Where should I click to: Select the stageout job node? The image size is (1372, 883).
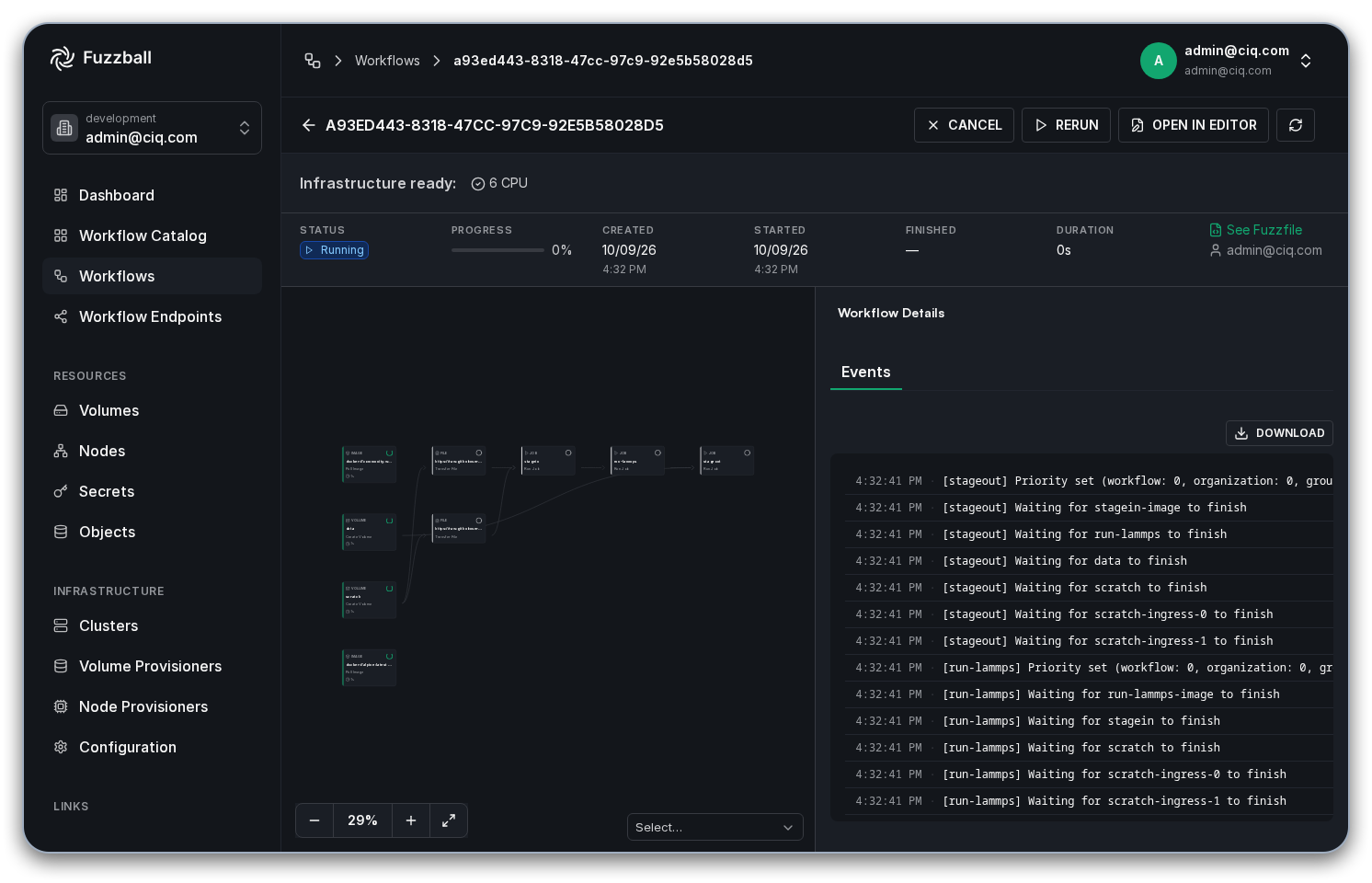coord(726,460)
